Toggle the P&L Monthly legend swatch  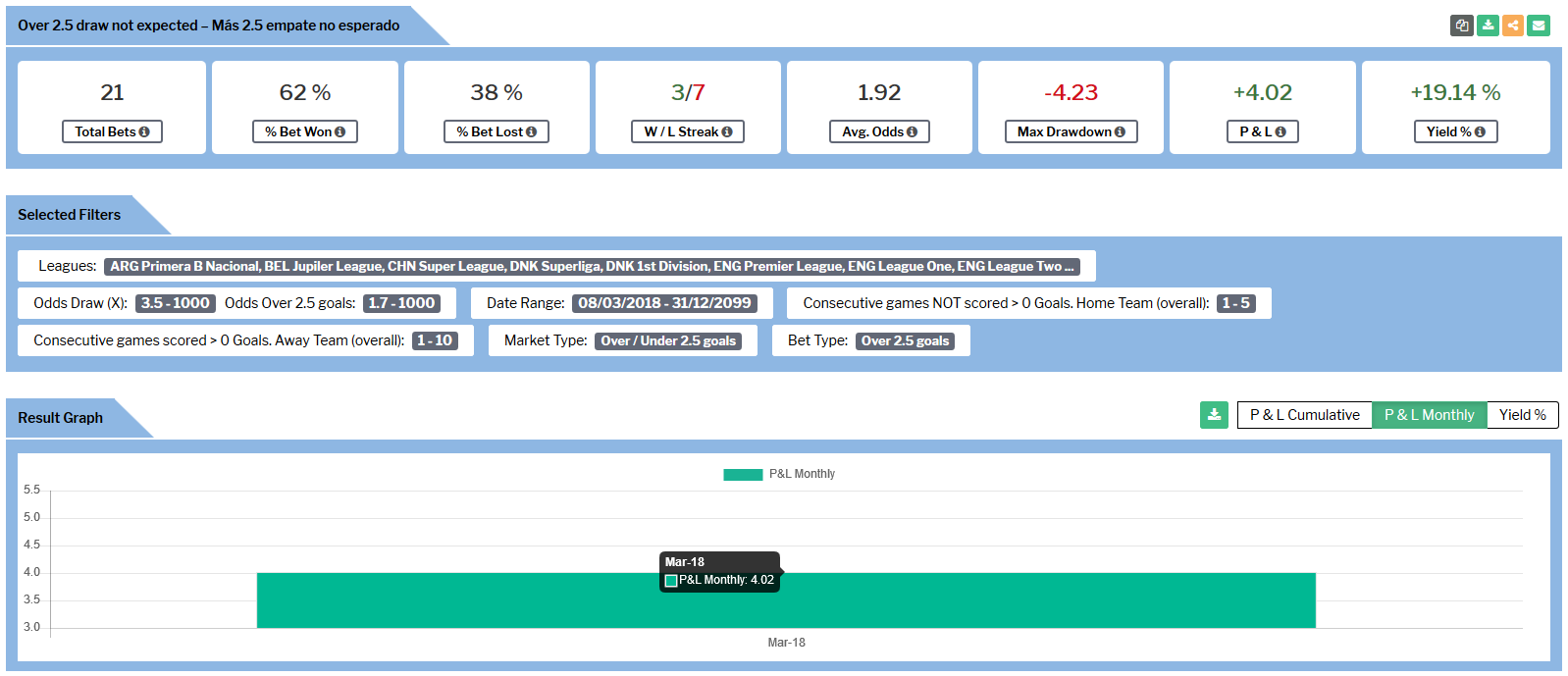(743, 475)
